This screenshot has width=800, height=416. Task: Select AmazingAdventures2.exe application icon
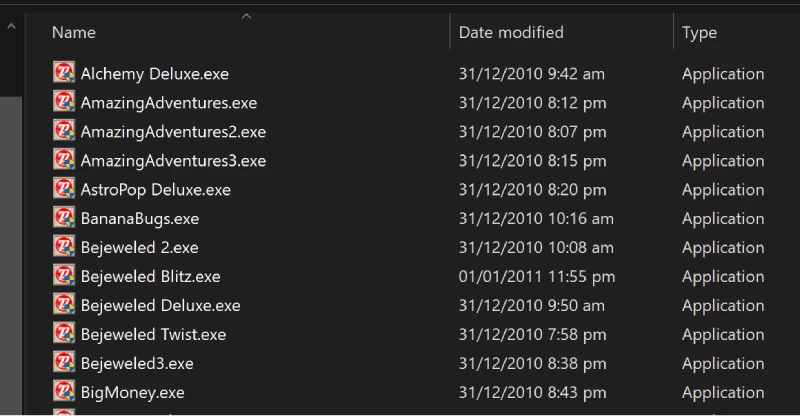click(64, 131)
